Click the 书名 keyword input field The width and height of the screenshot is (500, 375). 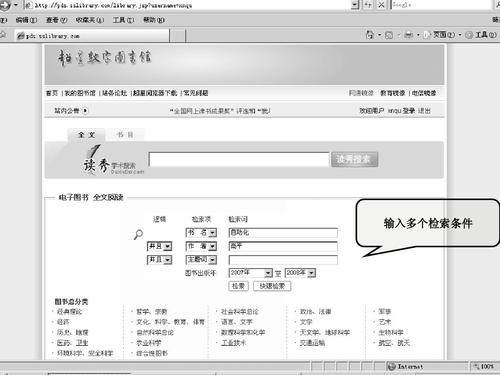(x=283, y=232)
